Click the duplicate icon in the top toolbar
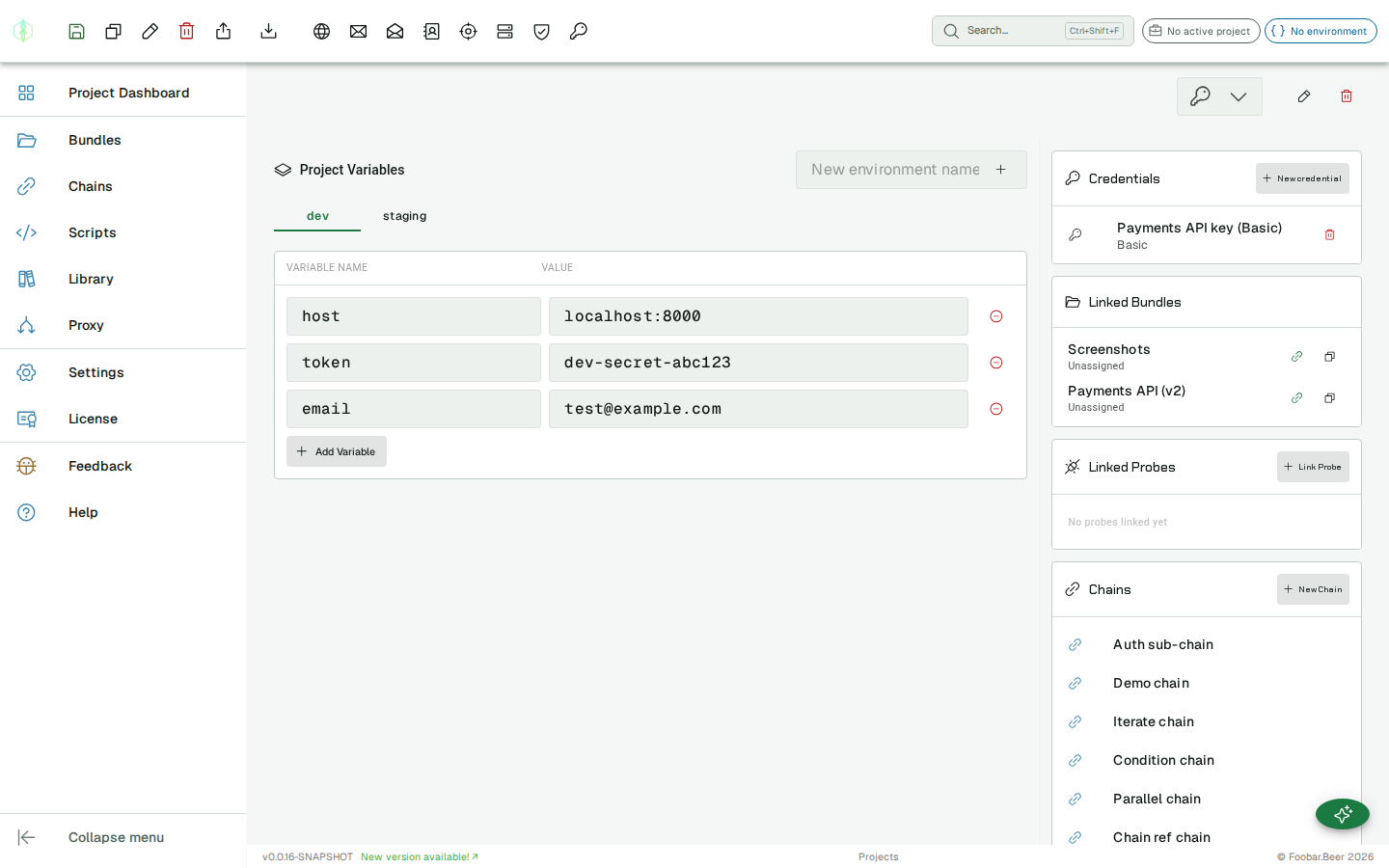 pos(114,31)
